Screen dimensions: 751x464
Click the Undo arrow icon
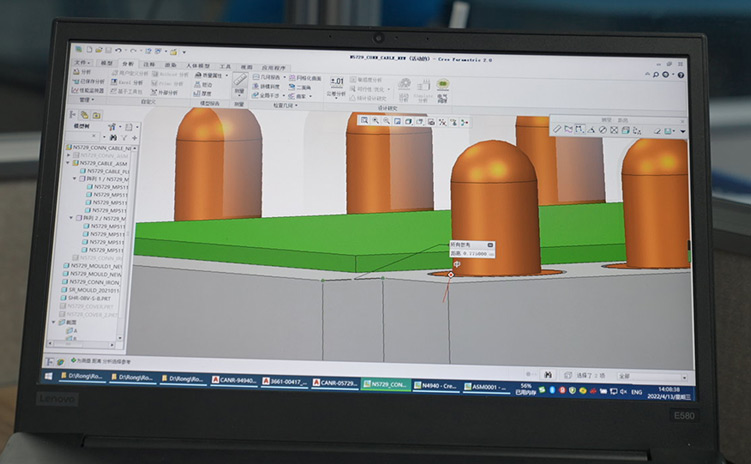(x=118, y=51)
